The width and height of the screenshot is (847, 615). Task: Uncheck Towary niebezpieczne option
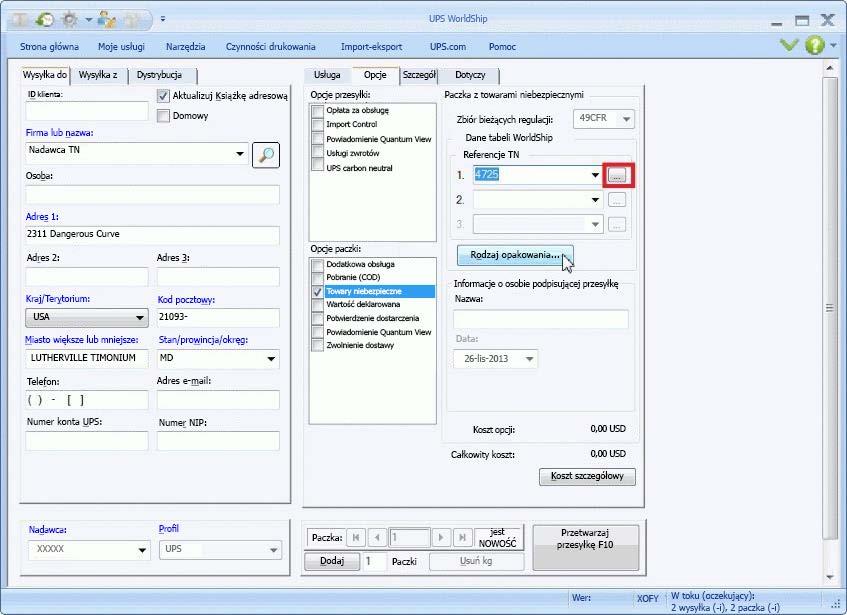318,292
